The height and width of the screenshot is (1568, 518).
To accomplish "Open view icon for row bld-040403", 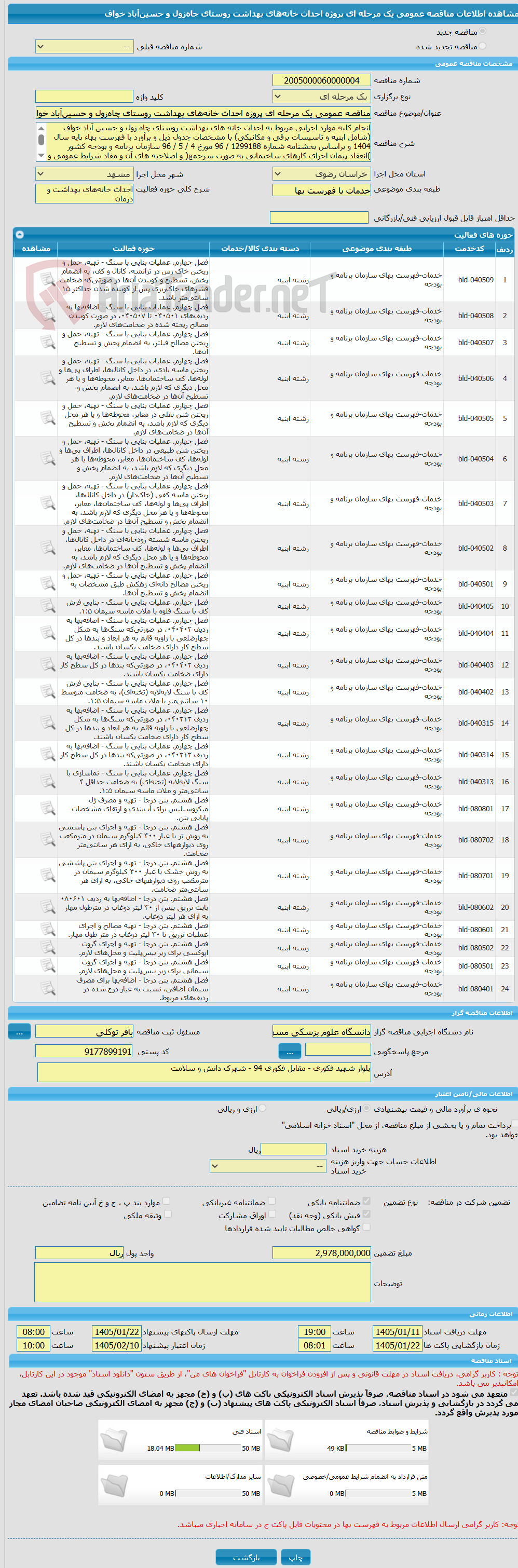I will [x=47, y=665].
